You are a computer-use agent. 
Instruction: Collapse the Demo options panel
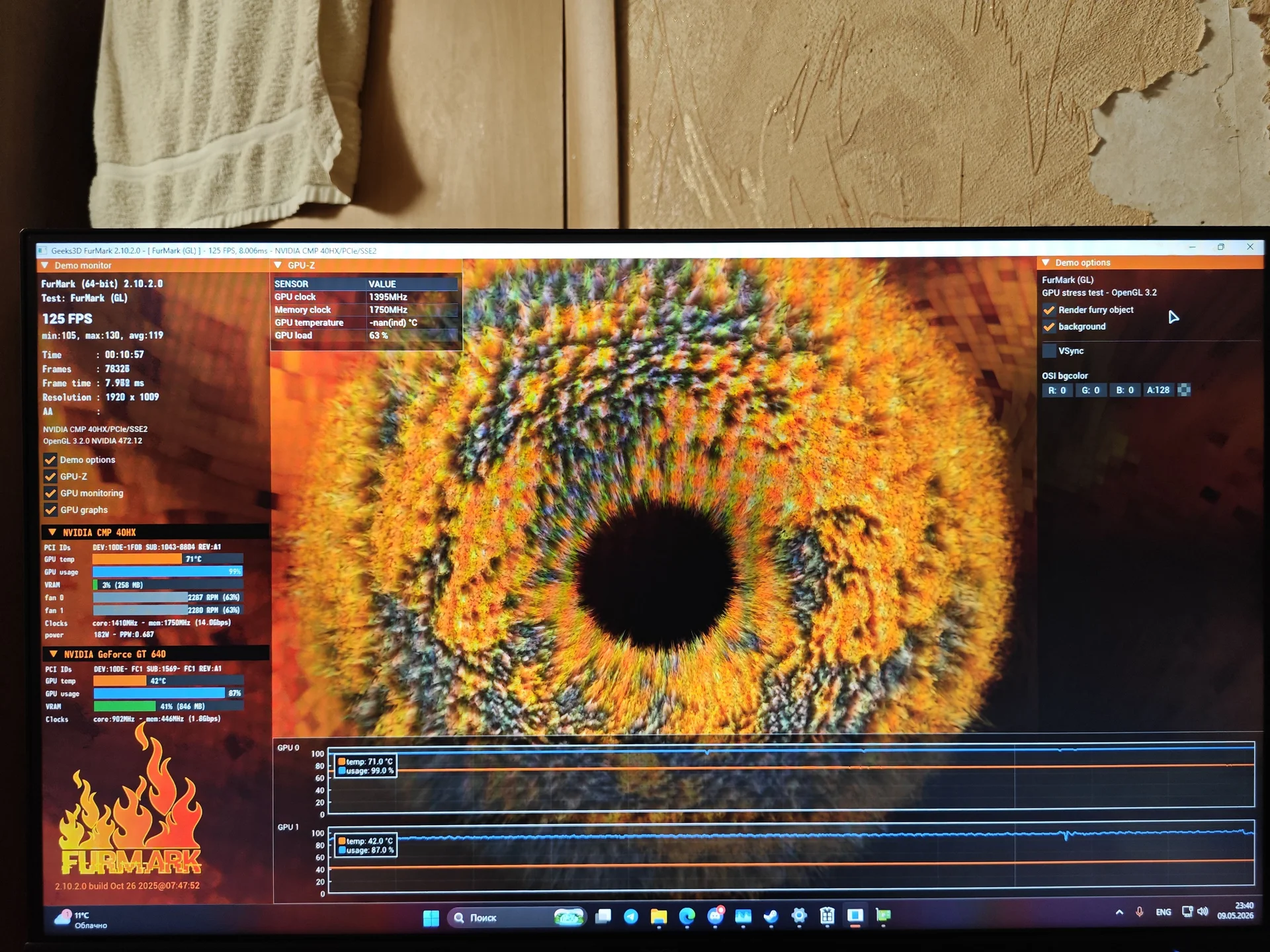pos(1046,262)
